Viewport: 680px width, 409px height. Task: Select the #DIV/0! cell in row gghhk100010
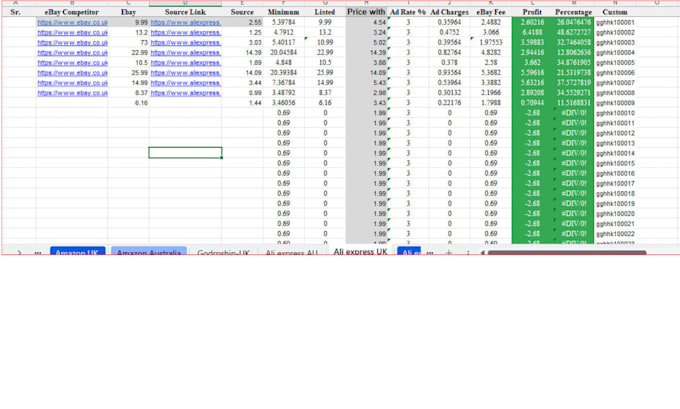click(x=573, y=113)
